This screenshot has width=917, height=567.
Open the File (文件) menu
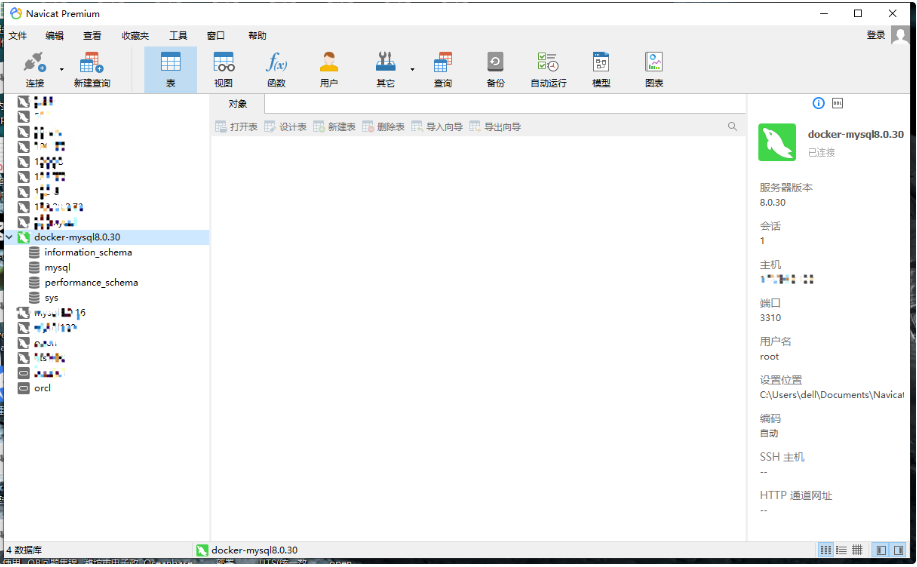(18, 36)
